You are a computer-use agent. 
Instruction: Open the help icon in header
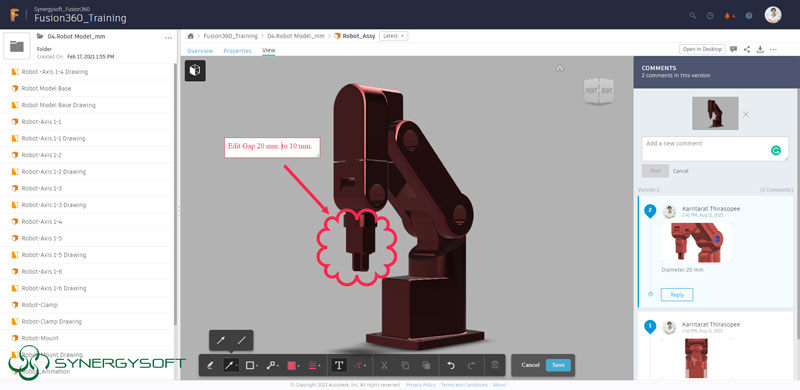pyautogui.click(x=748, y=15)
